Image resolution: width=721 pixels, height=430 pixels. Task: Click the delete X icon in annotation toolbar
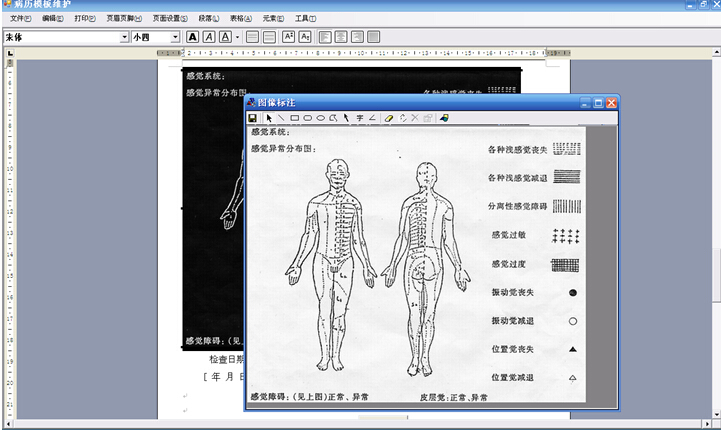(415, 118)
